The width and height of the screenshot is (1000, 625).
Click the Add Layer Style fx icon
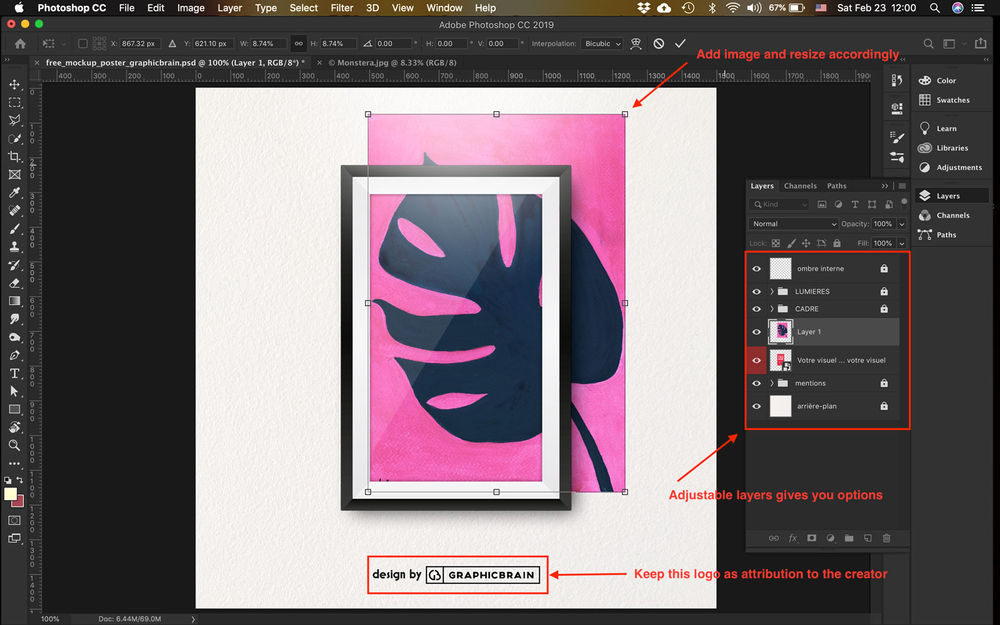tap(792, 538)
